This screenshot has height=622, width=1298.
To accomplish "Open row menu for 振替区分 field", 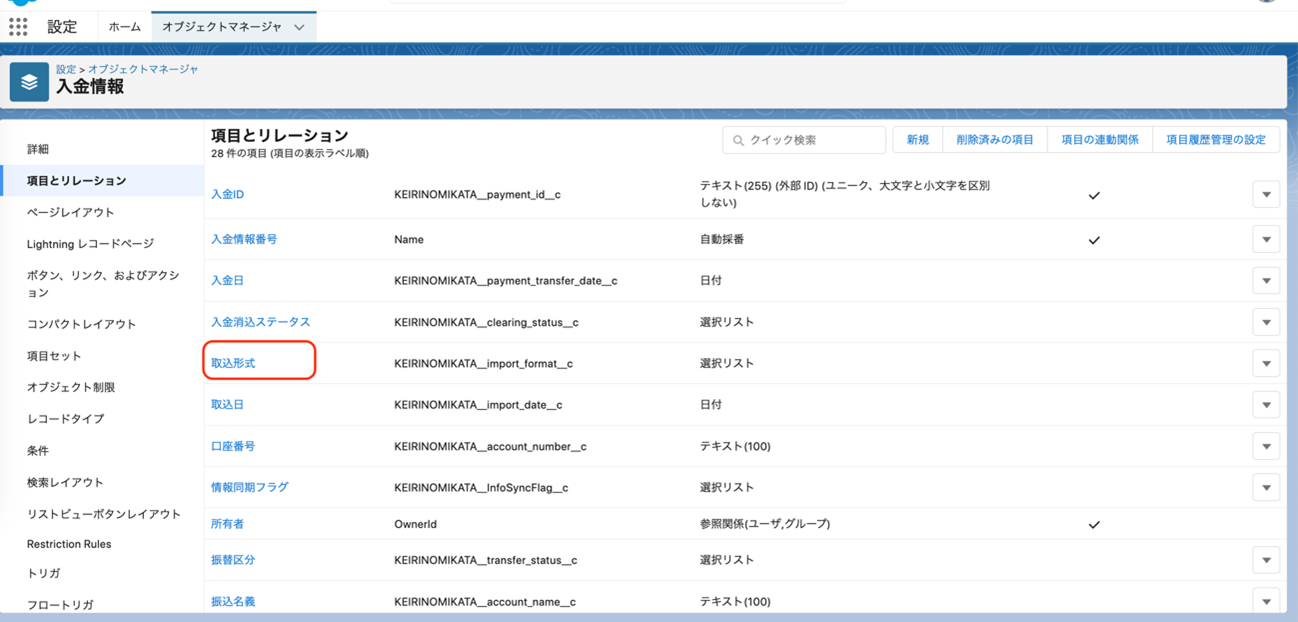I will tap(1266, 561).
